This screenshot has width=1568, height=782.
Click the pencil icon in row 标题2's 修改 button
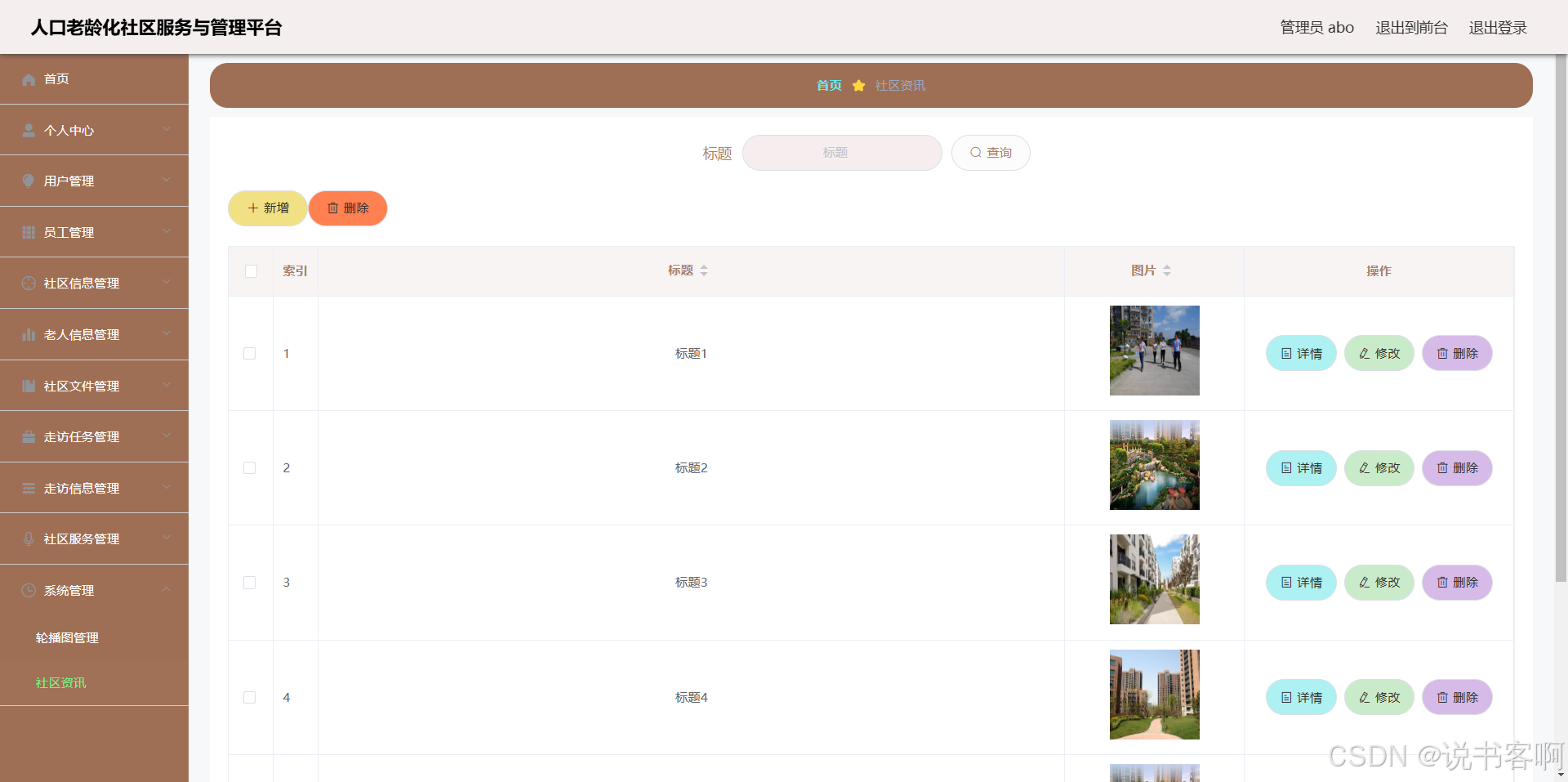point(1365,468)
